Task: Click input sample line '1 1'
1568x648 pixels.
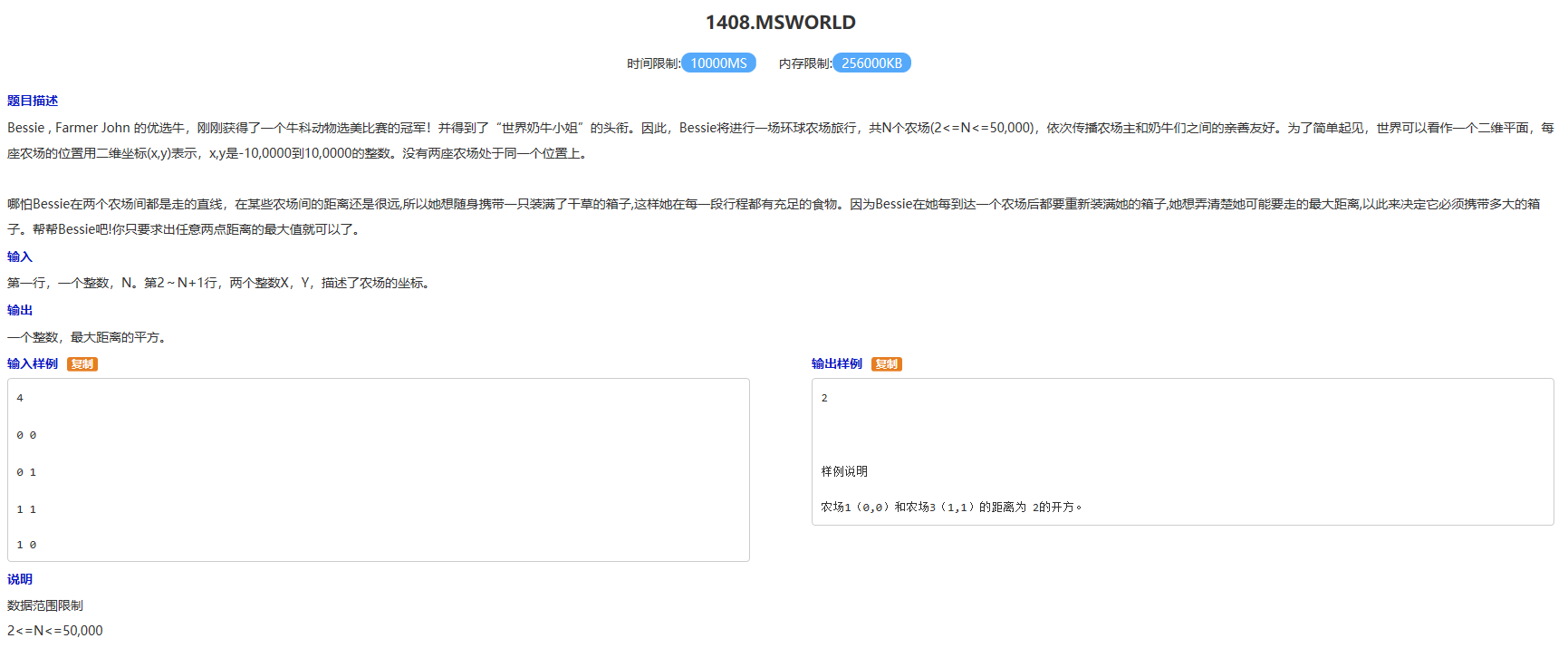Action: (26, 509)
